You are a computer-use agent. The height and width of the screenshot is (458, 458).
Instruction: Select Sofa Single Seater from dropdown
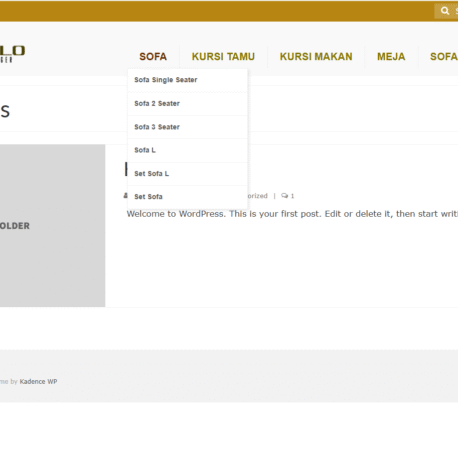(188, 80)
